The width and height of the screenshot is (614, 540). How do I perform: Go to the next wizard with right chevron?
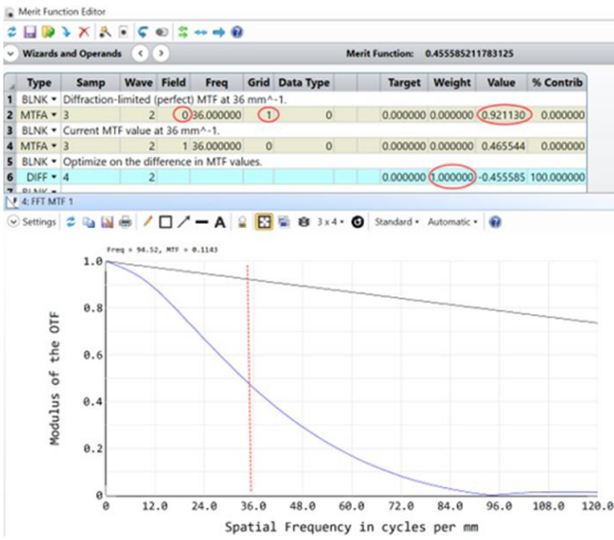click(160, 53)
